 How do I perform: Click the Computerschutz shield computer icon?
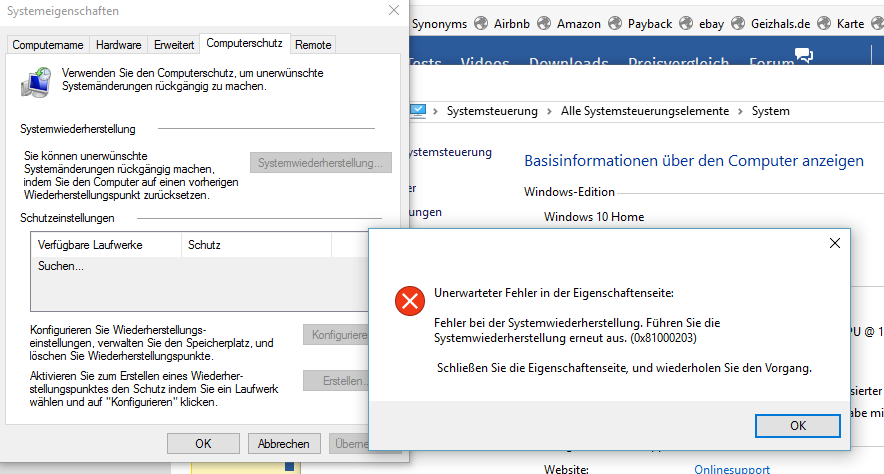tap(36, 82)
